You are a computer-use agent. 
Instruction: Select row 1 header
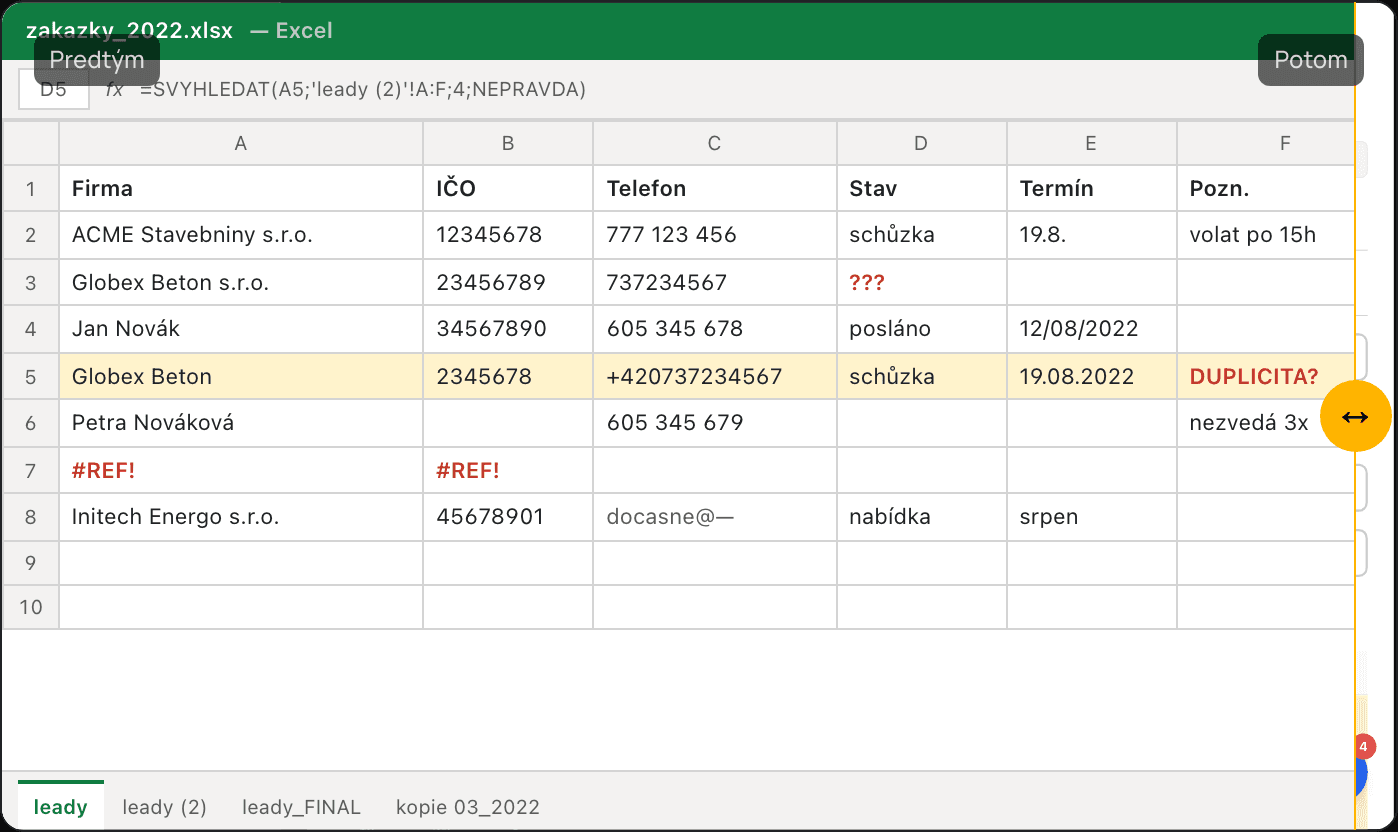pyautogui.click(x=31, y=188)
